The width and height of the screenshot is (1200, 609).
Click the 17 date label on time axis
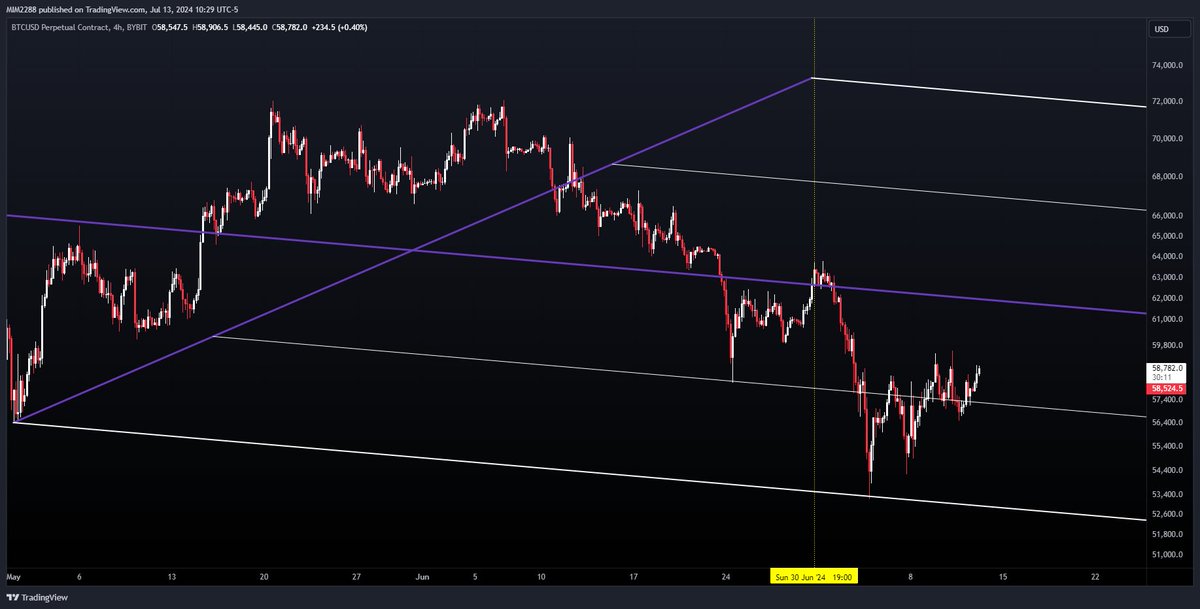click(633, 577)
